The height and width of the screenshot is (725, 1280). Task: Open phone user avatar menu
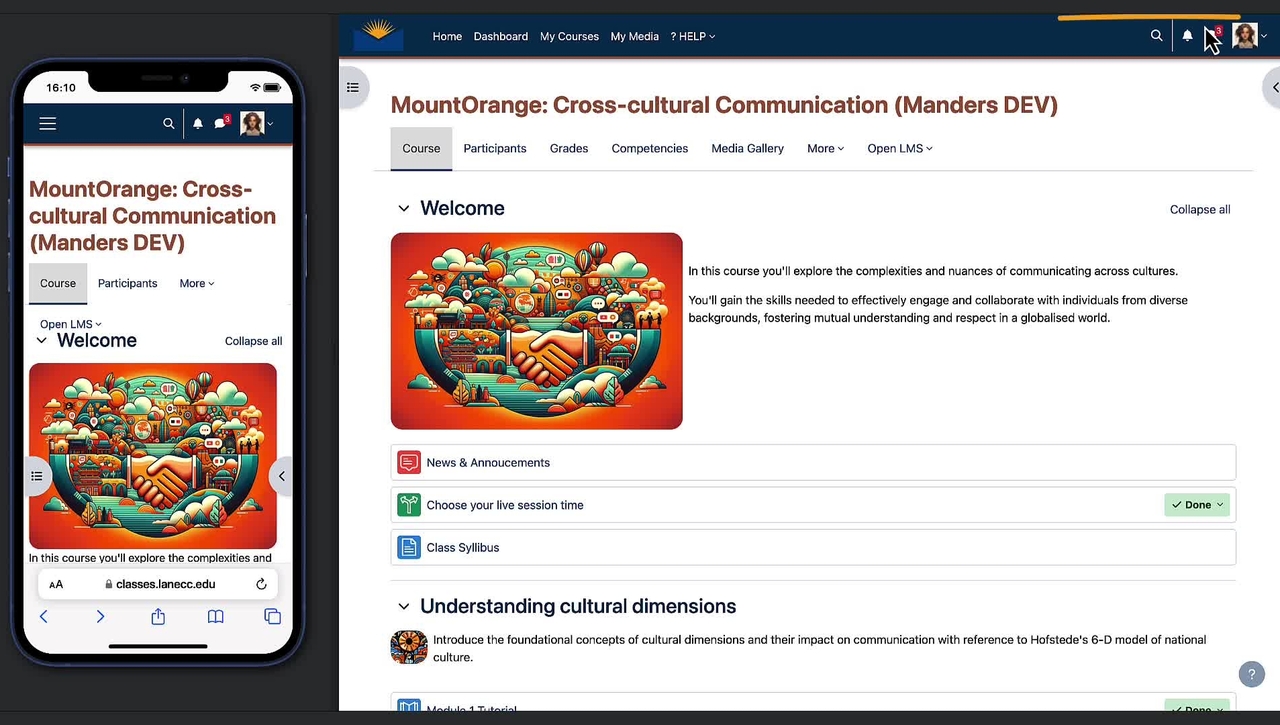pyautogui.click(x=256, y=124)
